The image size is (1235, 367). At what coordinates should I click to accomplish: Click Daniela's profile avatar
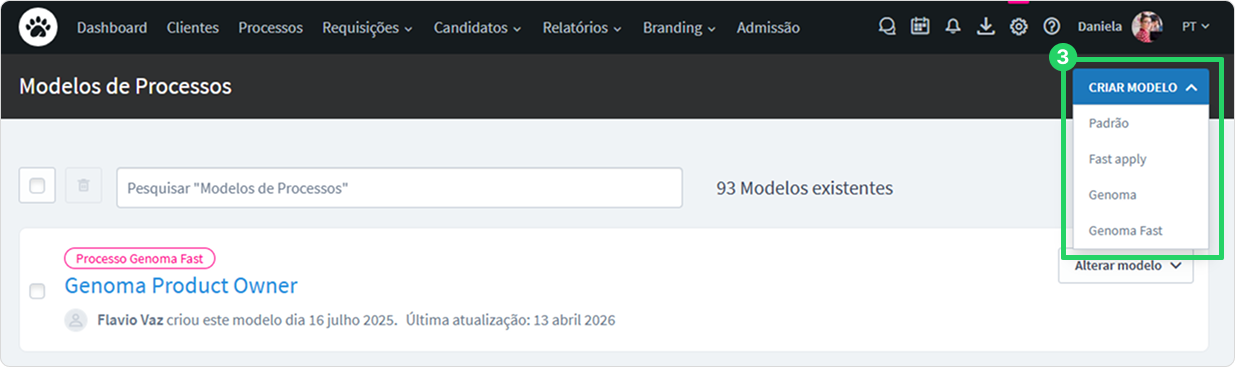1146,27
